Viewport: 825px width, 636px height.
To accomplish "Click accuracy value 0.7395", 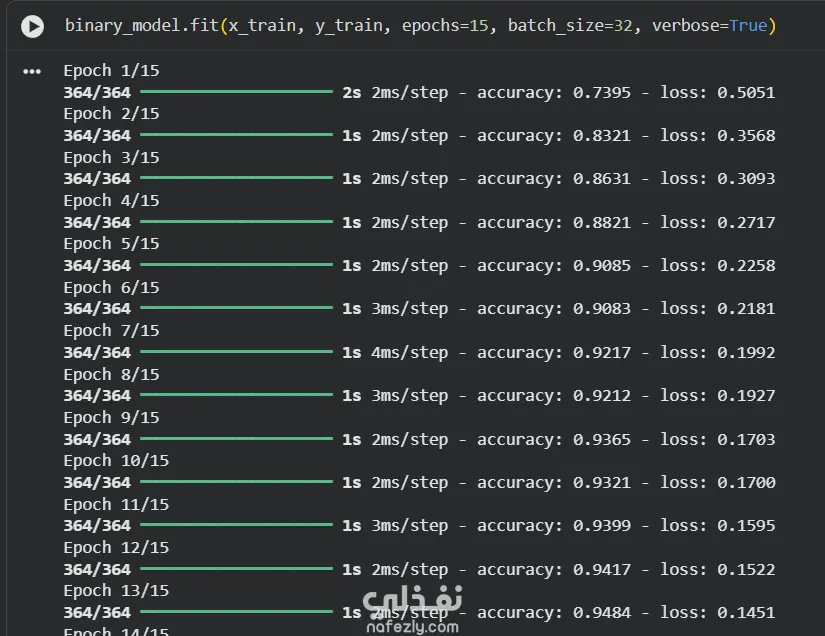I will (602, 93).
